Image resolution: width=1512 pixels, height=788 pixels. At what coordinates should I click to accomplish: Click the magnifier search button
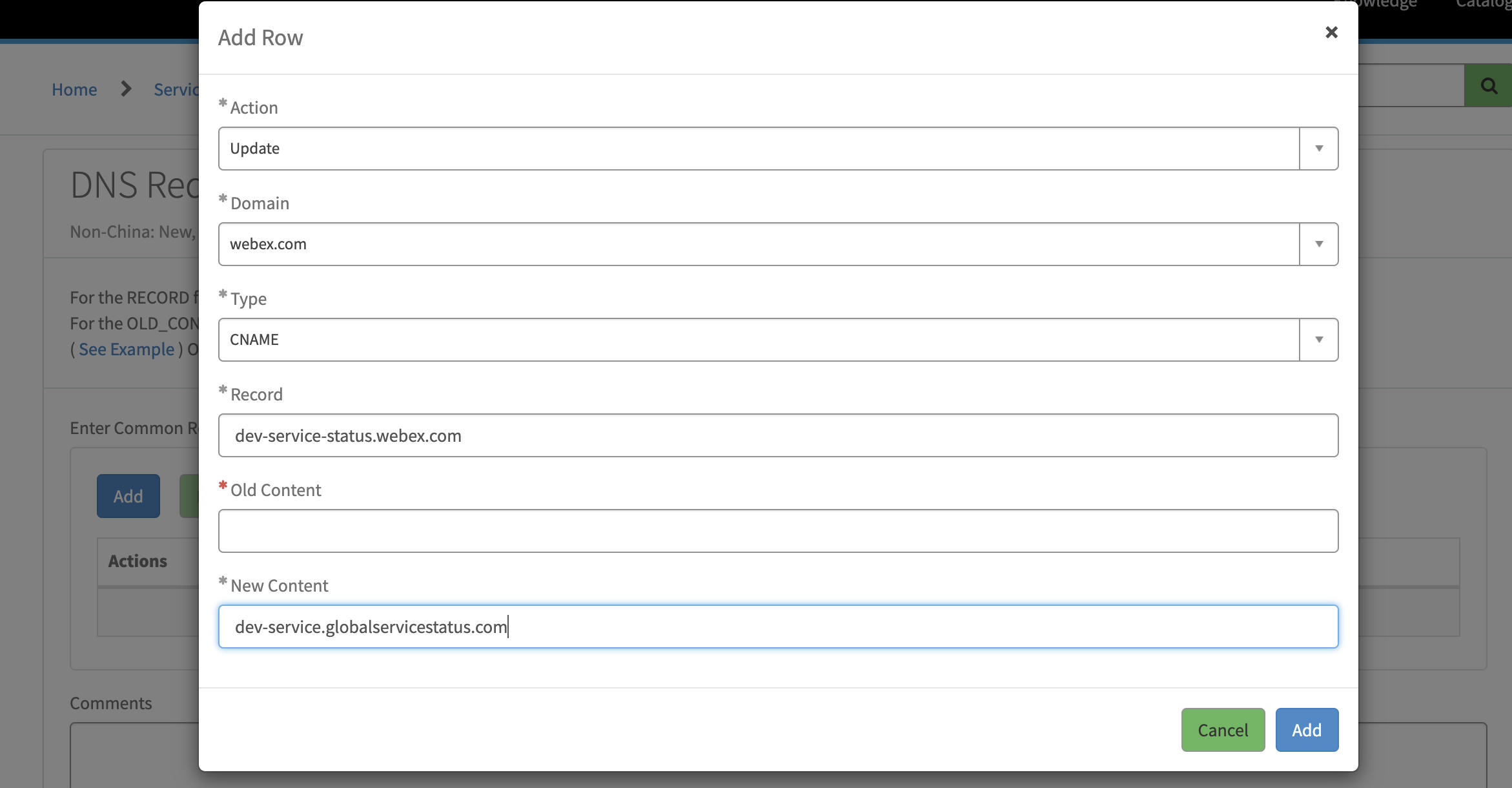[1487, 85]
